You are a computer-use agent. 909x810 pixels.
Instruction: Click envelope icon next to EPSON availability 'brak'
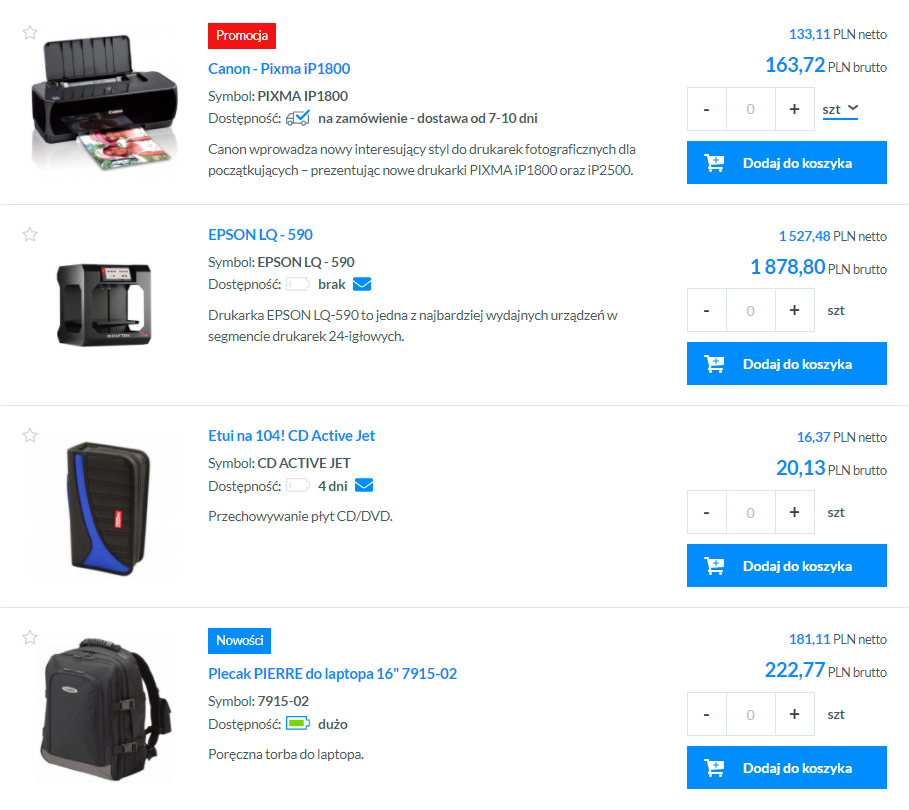[362, 284]
